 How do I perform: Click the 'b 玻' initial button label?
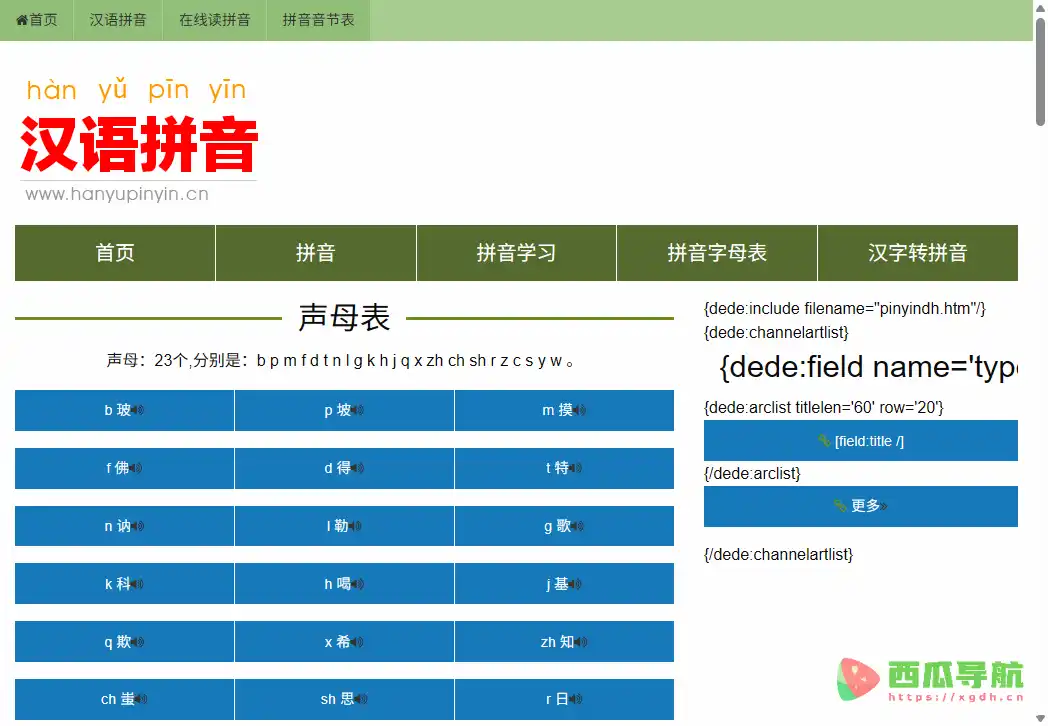click(x=118, y=410)
